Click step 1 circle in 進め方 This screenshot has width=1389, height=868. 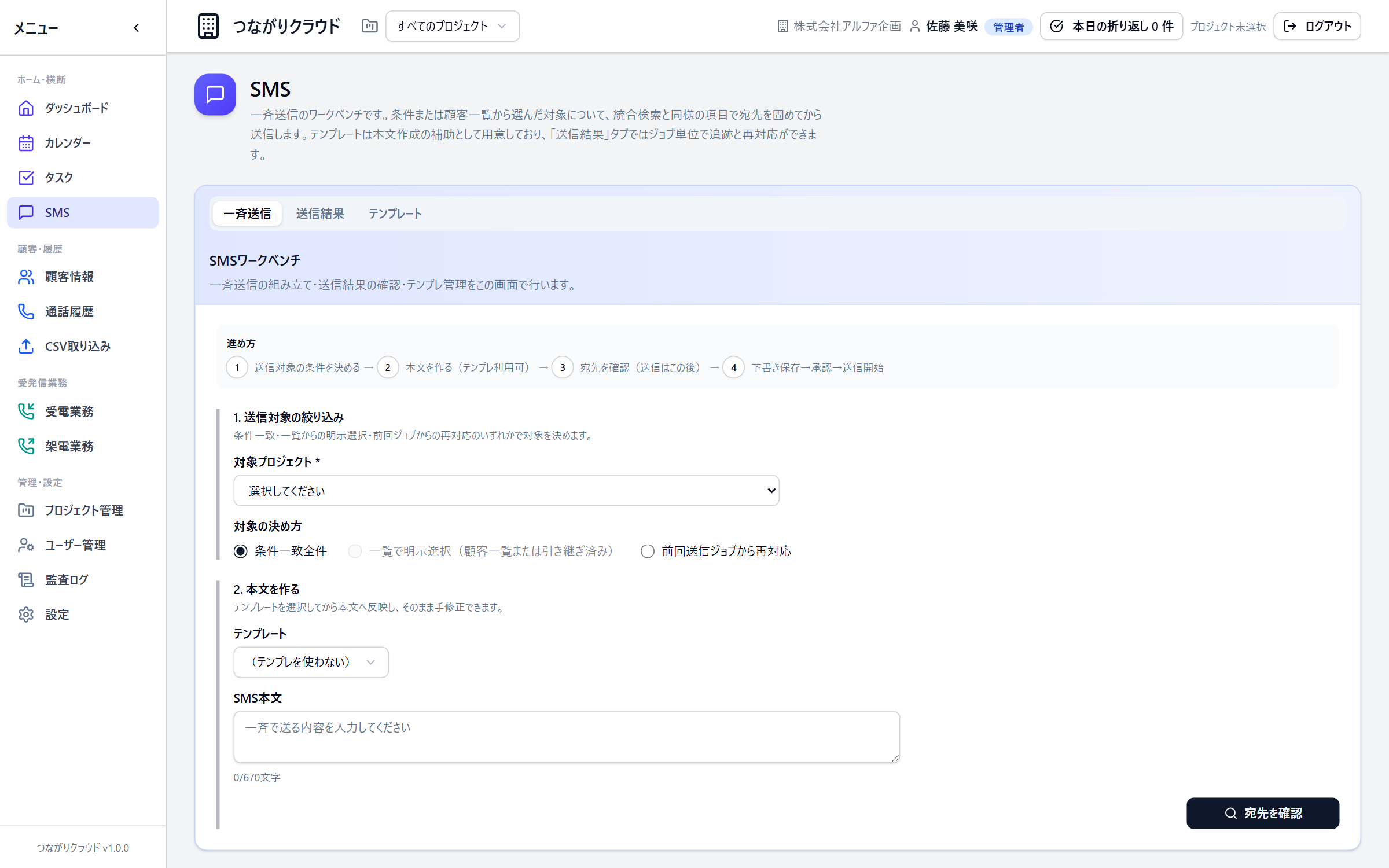pos(237,367)
